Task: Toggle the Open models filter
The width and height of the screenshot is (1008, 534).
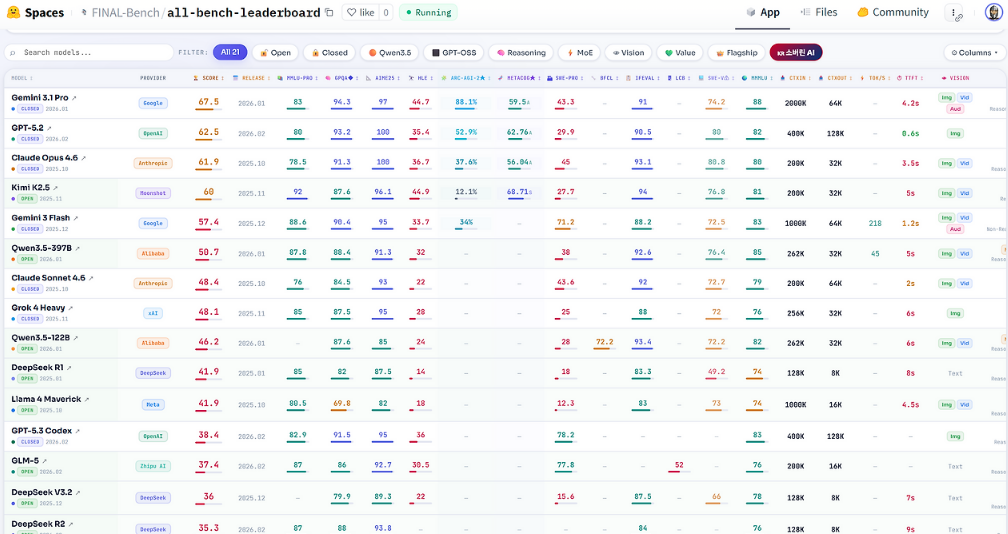Action: pyautogui.click(x=274, y=53)
